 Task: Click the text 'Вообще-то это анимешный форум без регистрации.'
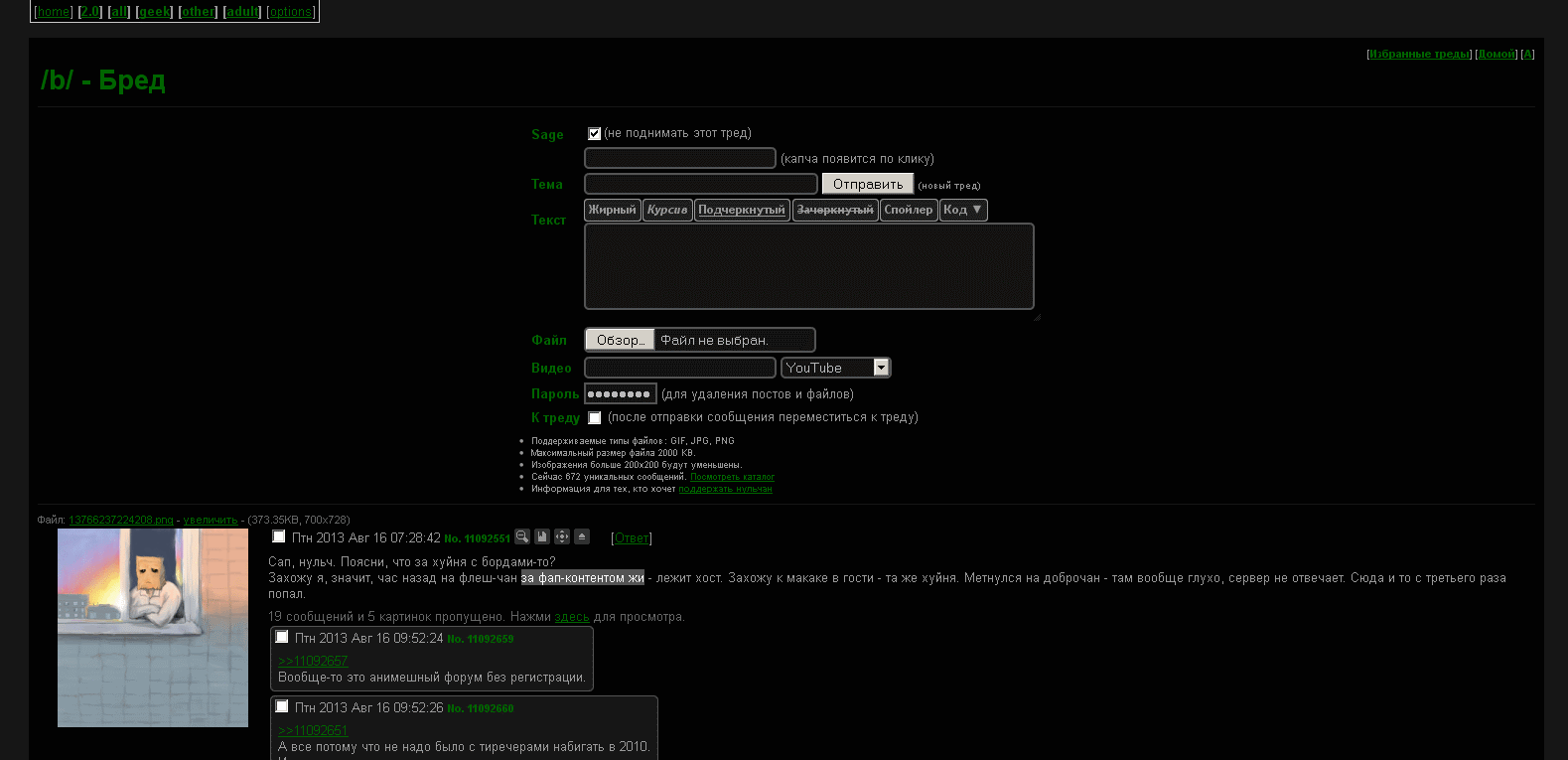click(432, 678)
